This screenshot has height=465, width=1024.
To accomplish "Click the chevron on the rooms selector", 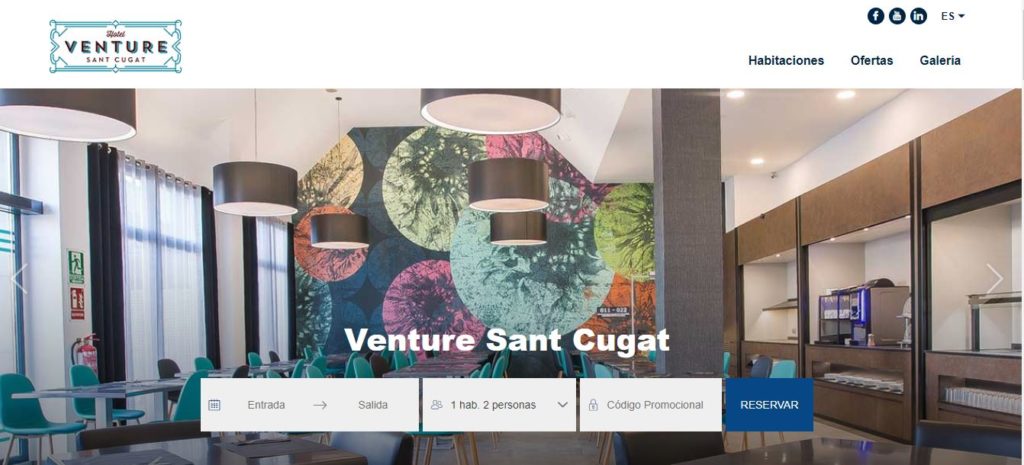I will click(x=563, y=405).
